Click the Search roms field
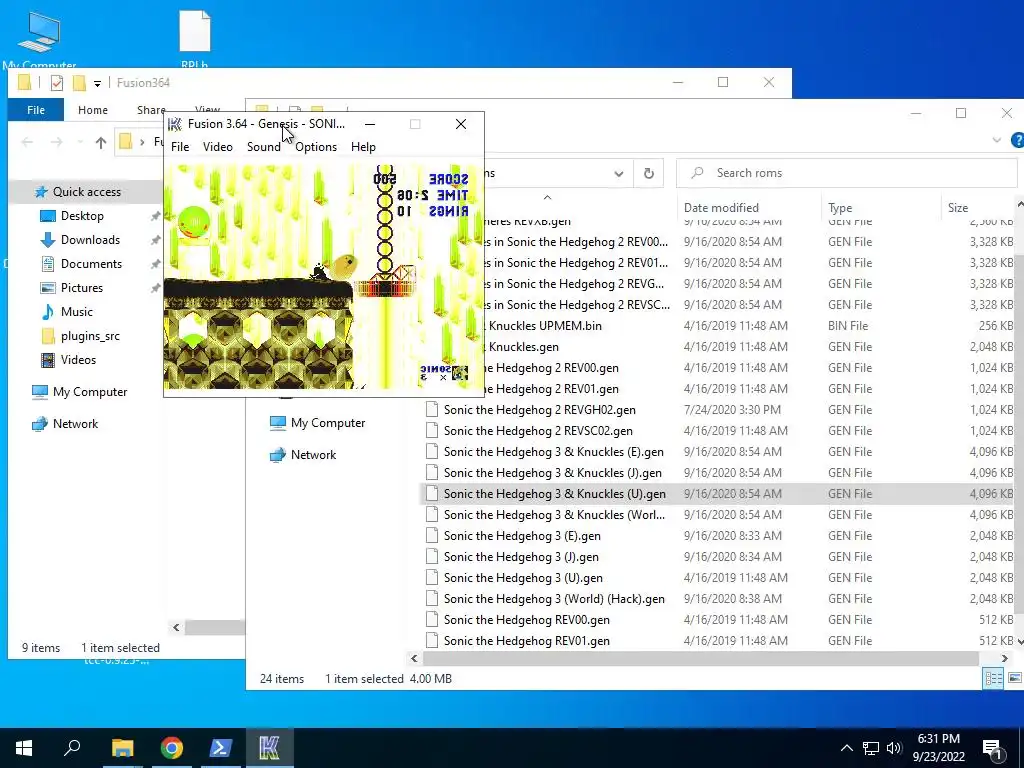The height and width of the screenshot is (768, 1024). coord(849,173)
